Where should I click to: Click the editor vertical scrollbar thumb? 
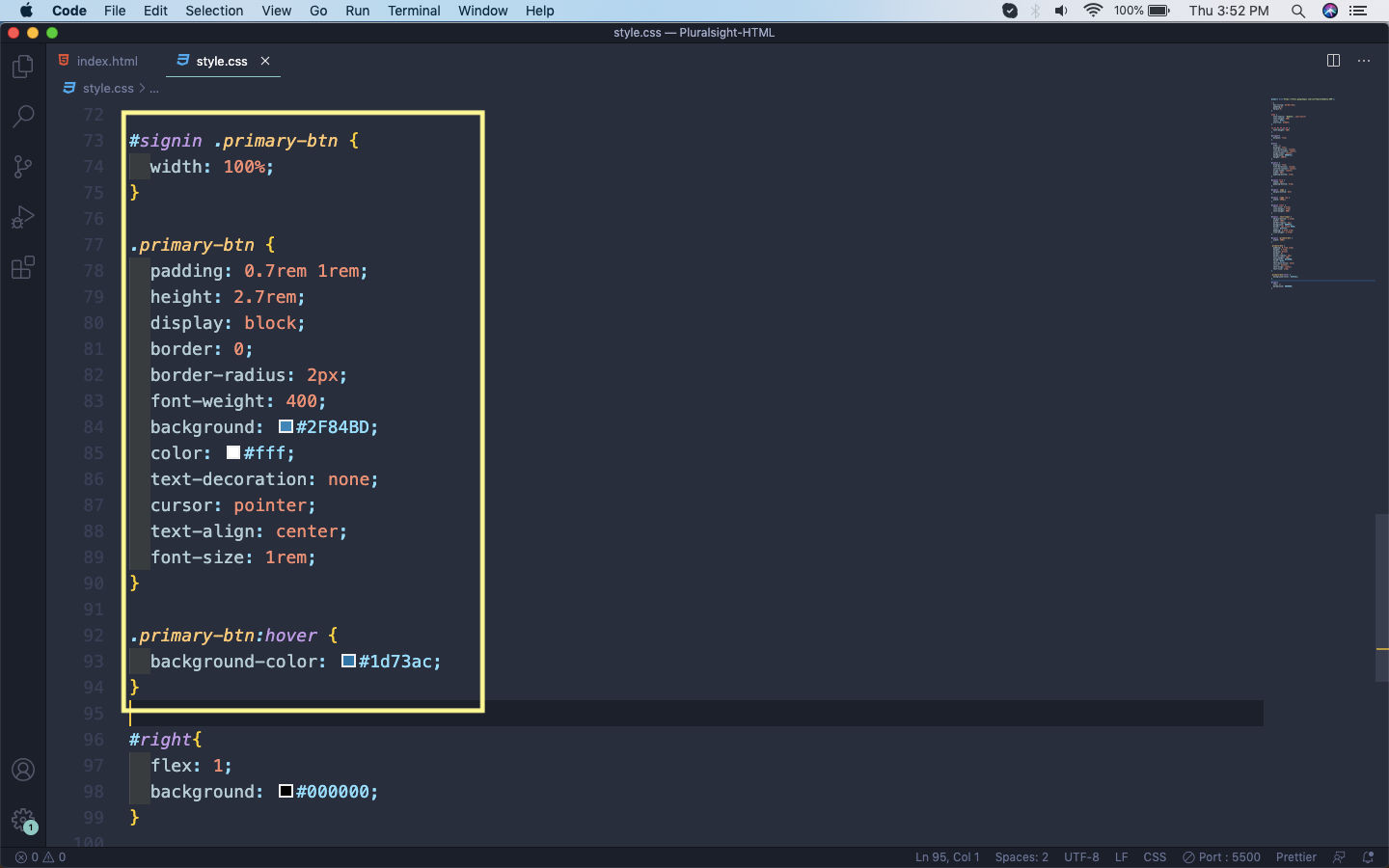pyautogui.click(x=1382, y=598)
